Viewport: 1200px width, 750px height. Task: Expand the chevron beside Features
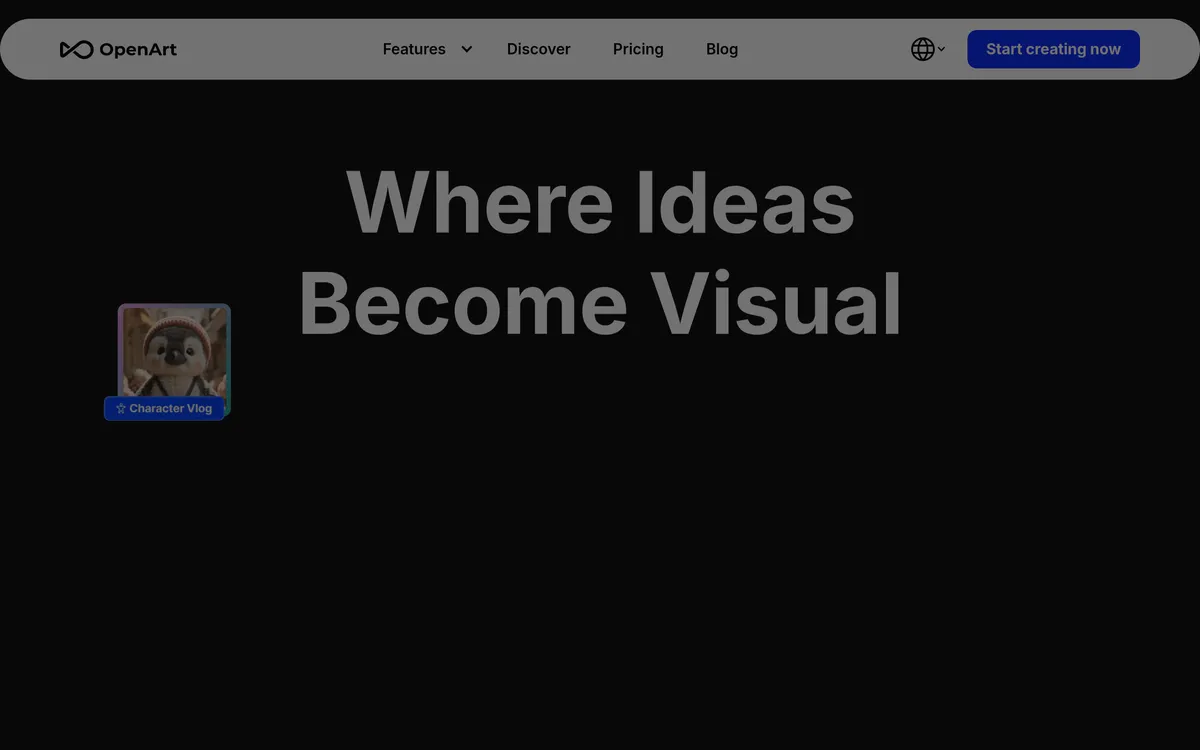(x=466, y=49)
